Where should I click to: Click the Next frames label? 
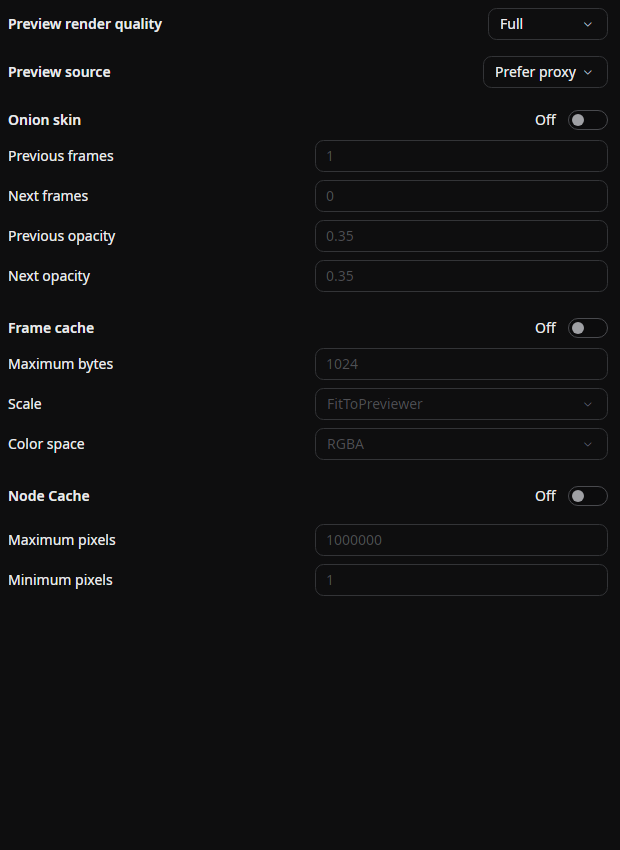[48, 196]
